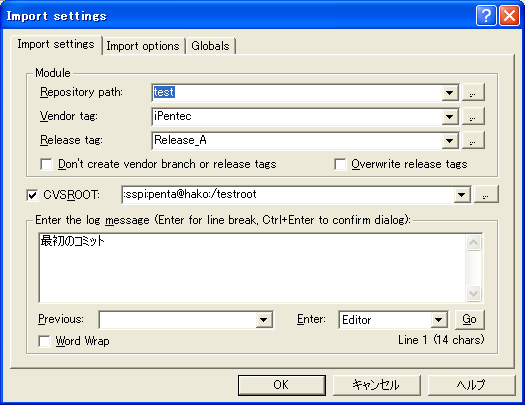
Task: Click the browse button beside CVSROOT
Action: point(486,194)
